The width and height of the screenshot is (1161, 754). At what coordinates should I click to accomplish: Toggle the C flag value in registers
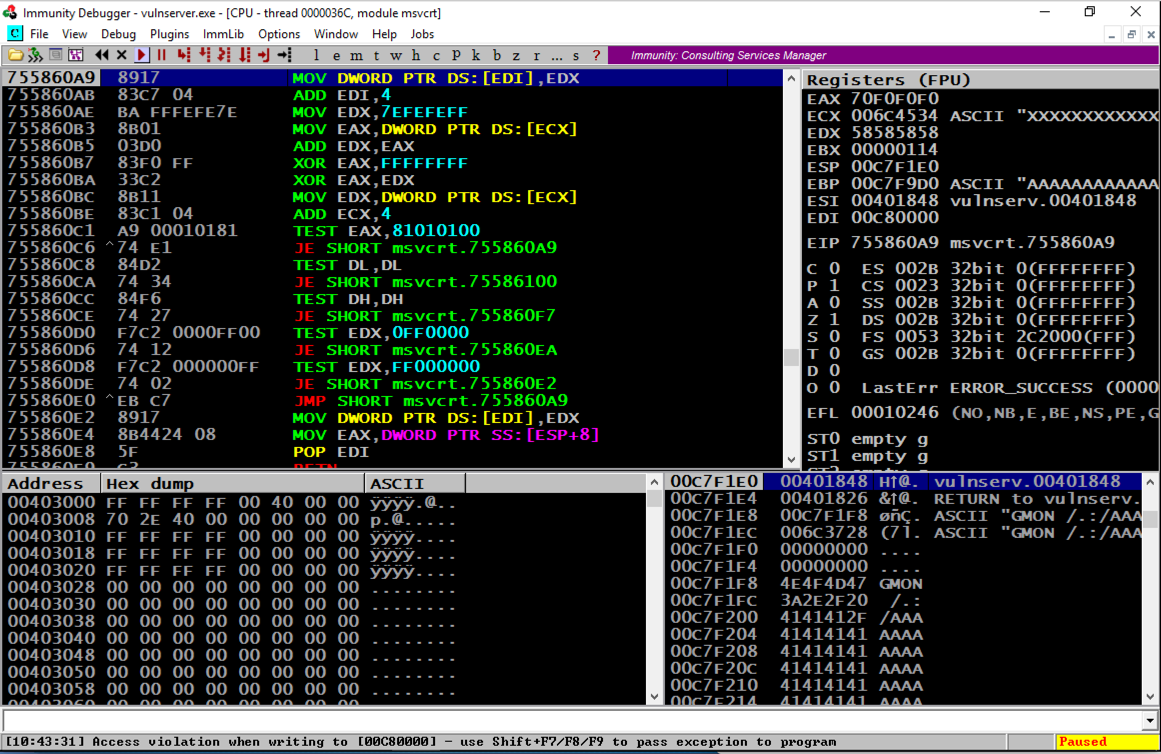click(x=834, y=268)
